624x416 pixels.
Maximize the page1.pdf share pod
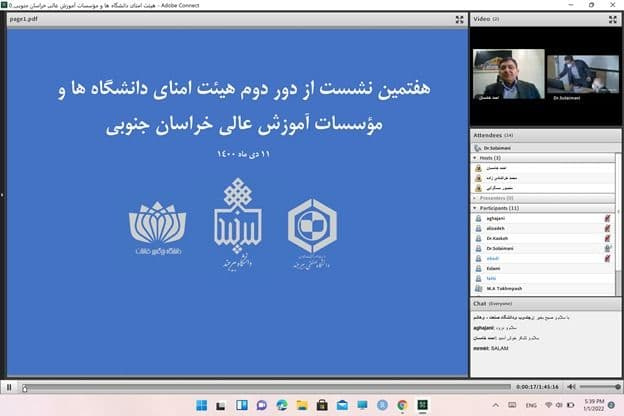pos(460,20)
